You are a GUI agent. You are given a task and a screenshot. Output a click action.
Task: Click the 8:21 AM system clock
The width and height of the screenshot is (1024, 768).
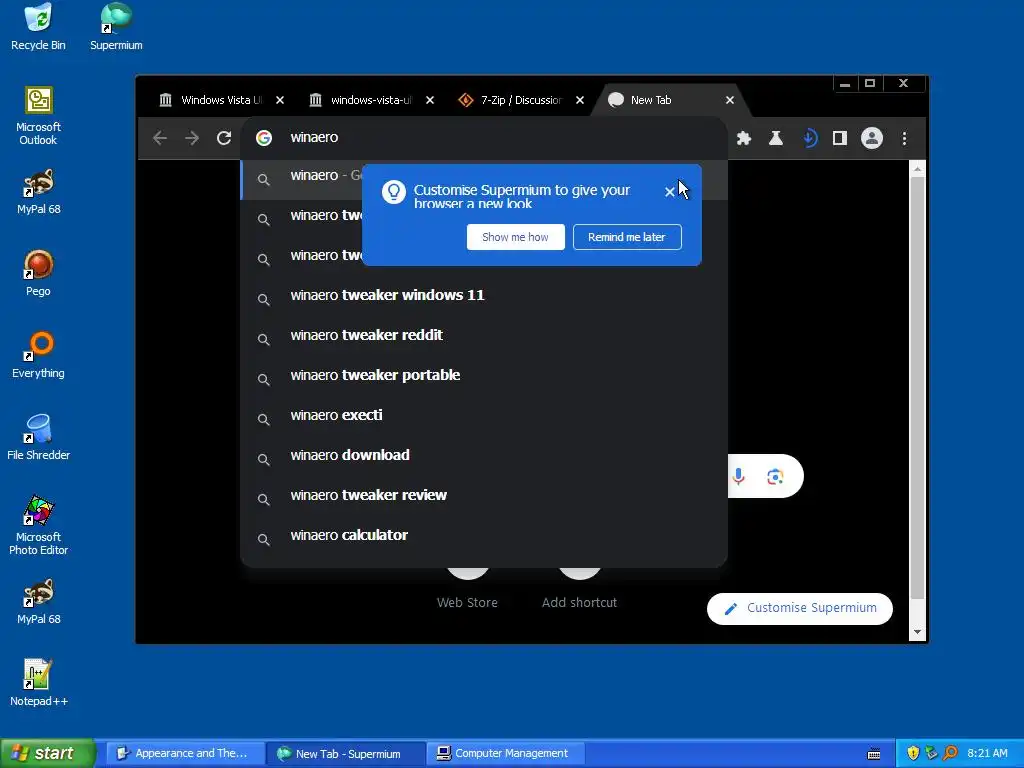(987, 754)
